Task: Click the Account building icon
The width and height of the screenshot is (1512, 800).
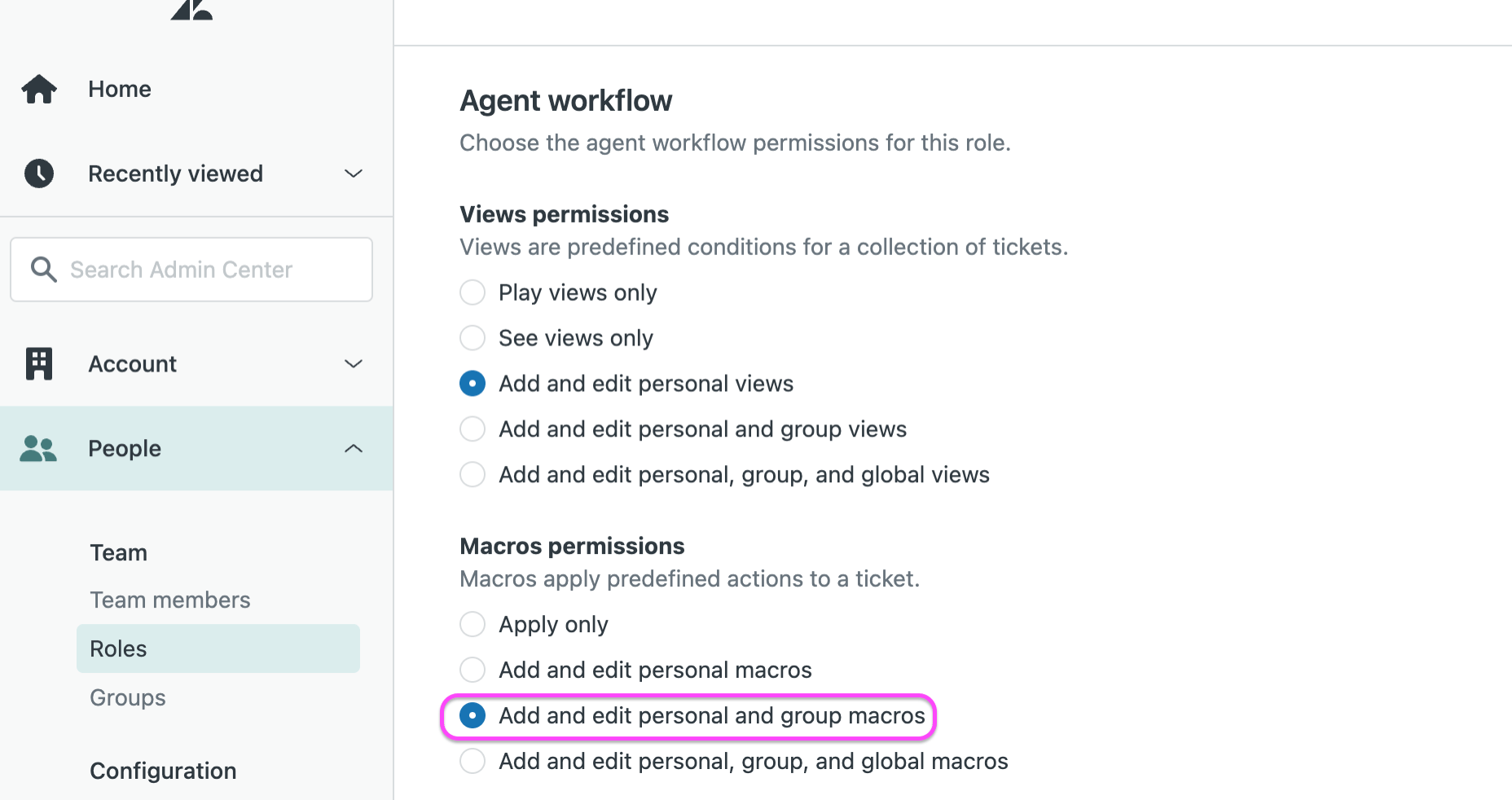Action: click(x=38, y=363)
